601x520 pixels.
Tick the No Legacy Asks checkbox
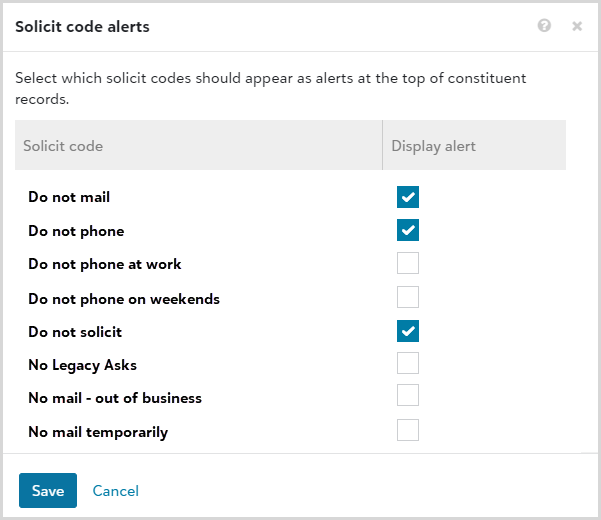click(x=408, y=364)
